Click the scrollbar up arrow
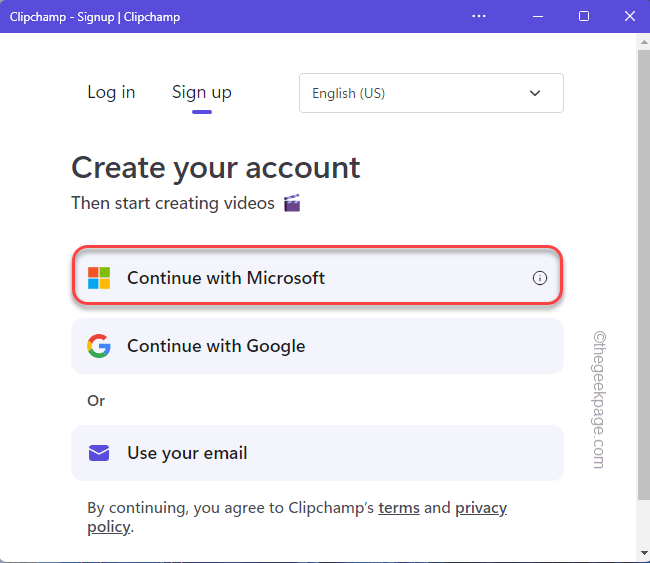 (x=644, y=42)
